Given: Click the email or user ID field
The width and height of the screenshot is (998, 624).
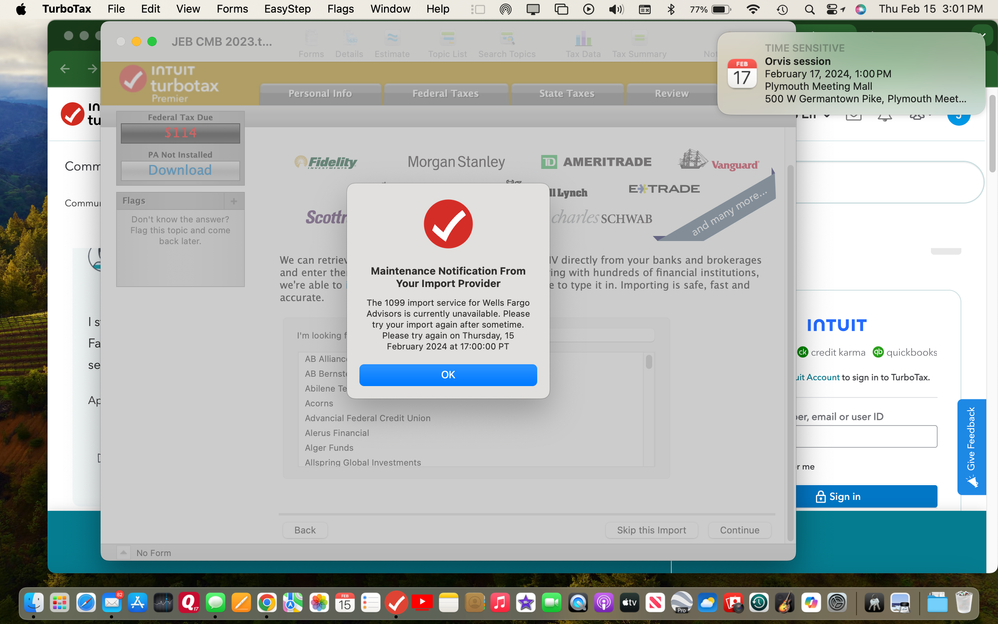Looking at the screenshot, I should [866, 436].
